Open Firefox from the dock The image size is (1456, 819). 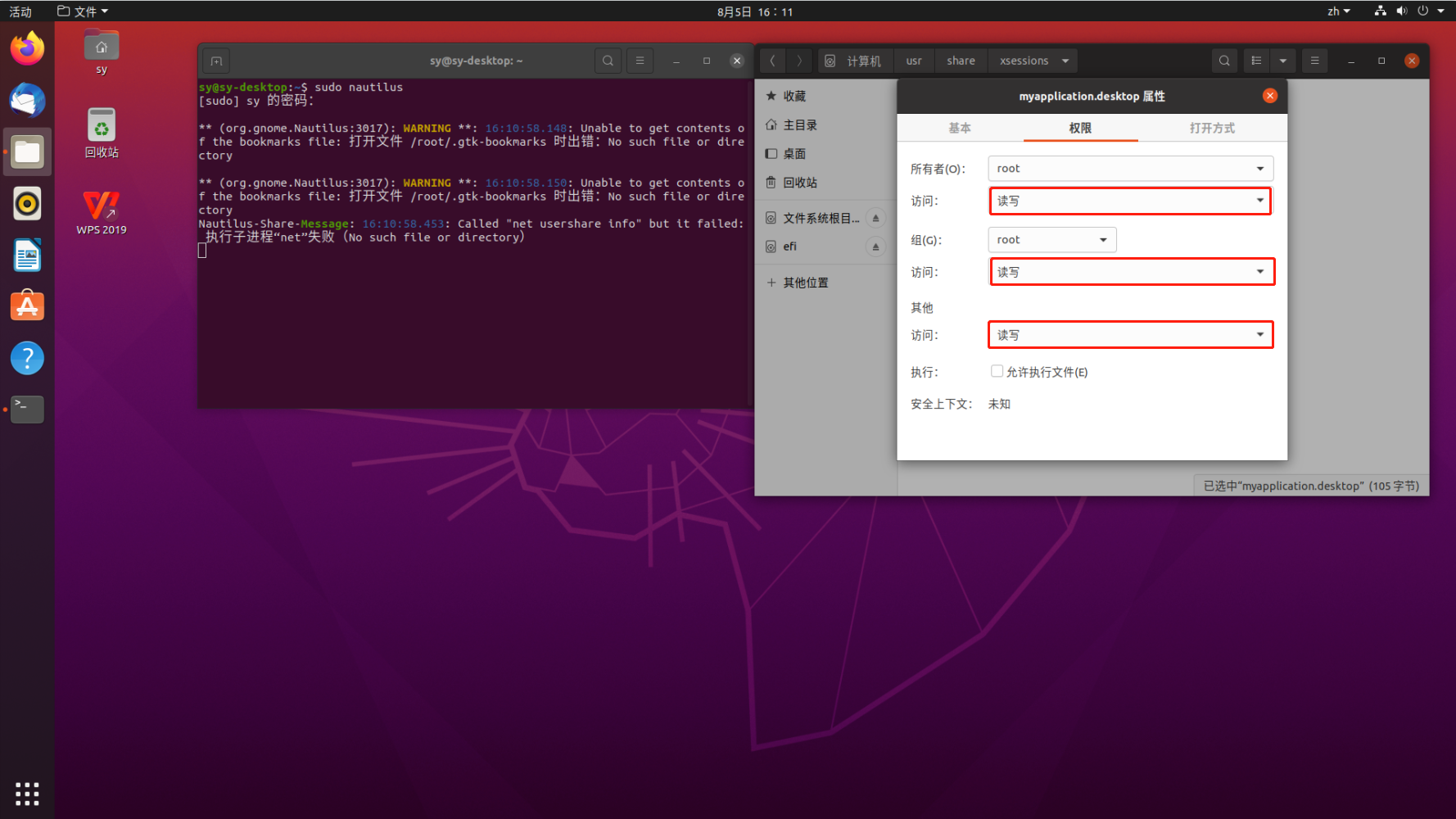point(27,48)
